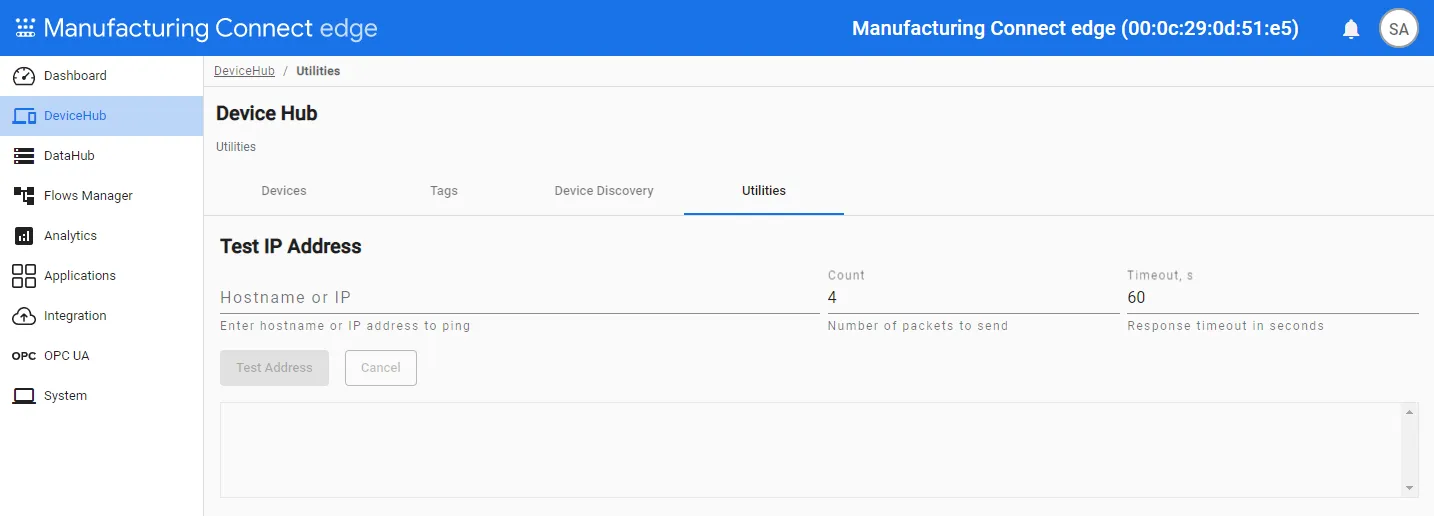The height and width of the screenshot is (516, 1434).
Task: Click the Cancel button
Action: (x=381, y=368)
